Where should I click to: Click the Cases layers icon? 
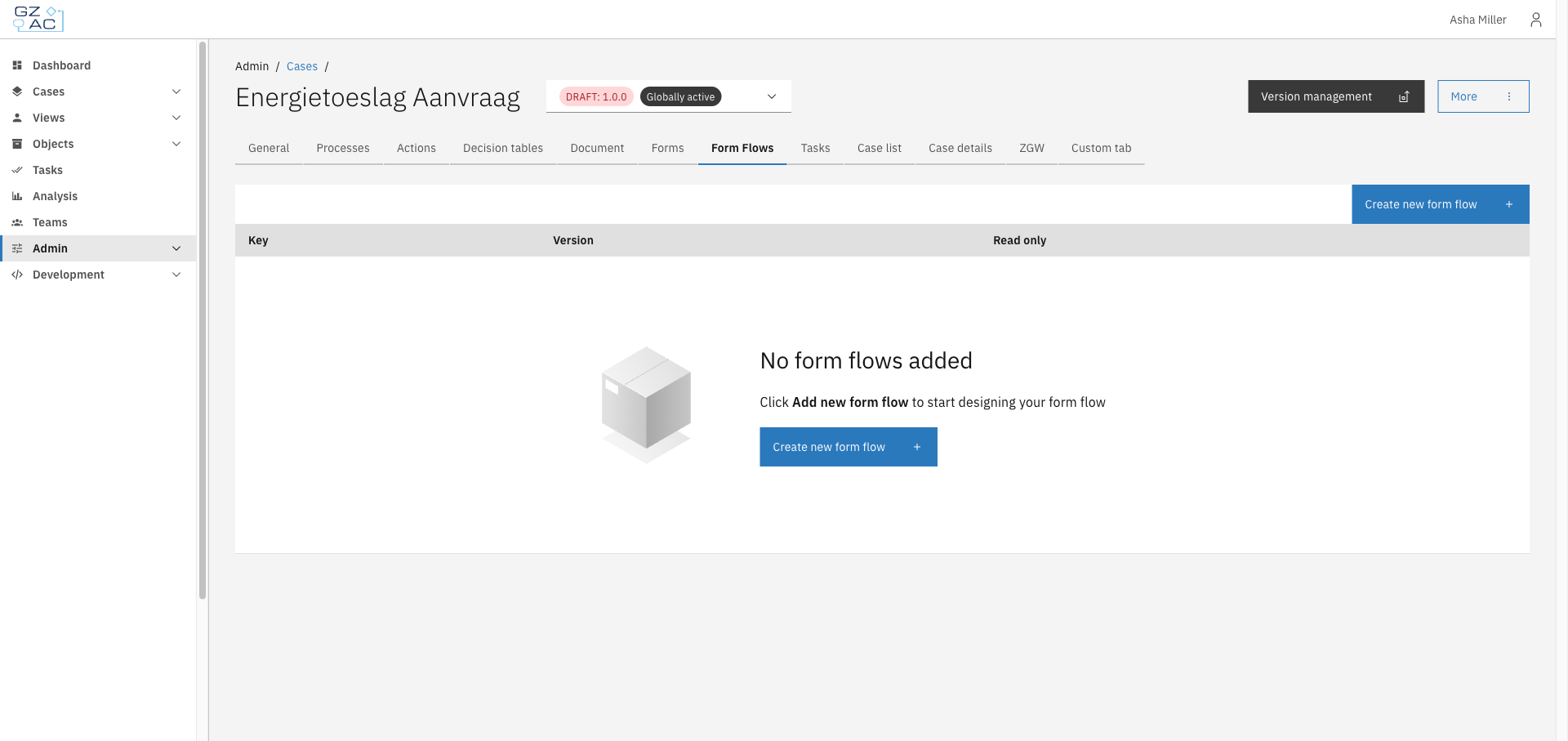click(x=17, y=92)
